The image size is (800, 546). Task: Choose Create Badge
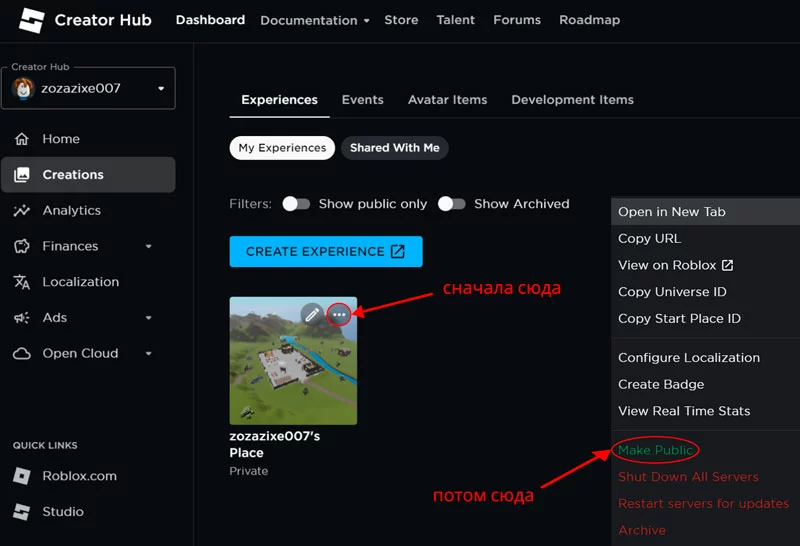tap(705, 384)
